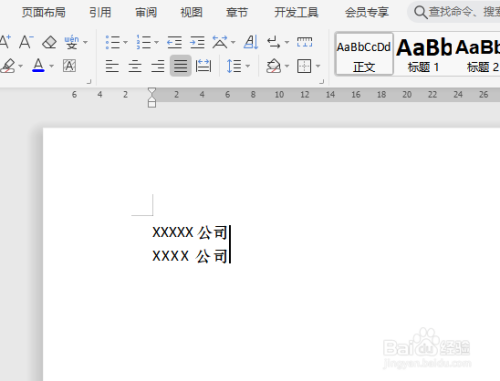Open shading color dropdown arrow
500x381 pixels.
[x=287, y=66]
